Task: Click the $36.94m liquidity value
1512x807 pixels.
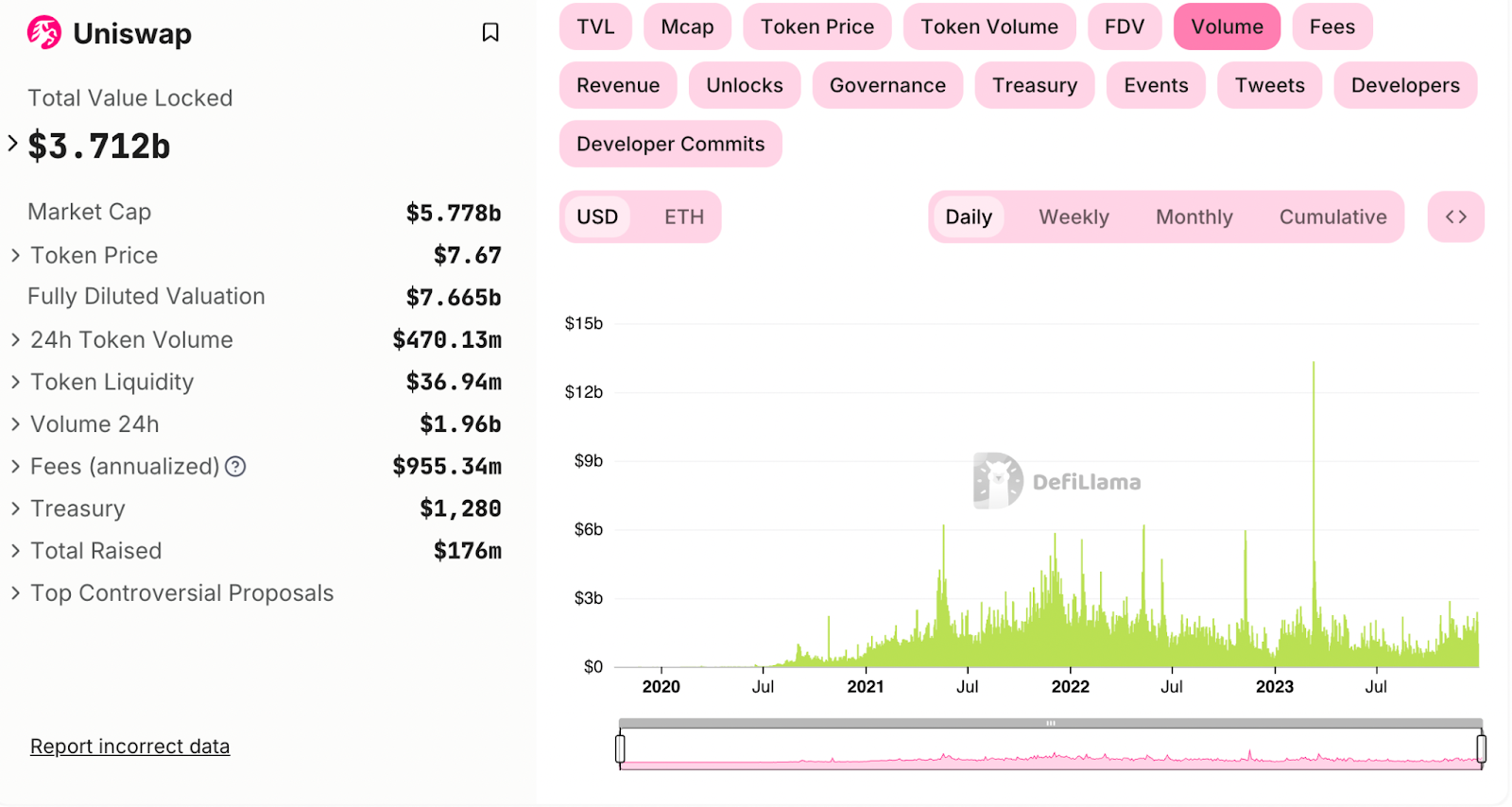Action: click(454, 382)
